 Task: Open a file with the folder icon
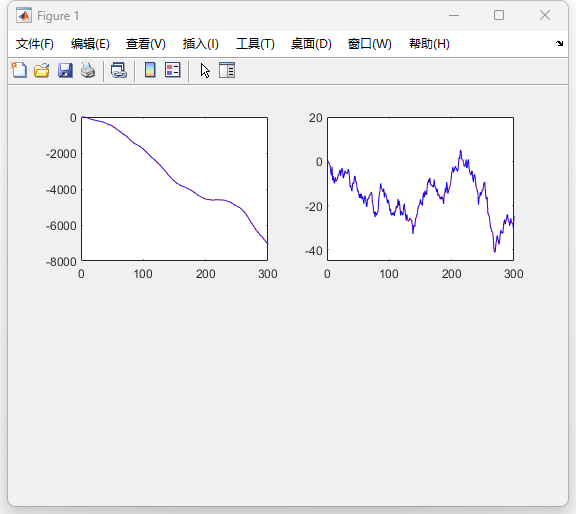(42, 70)
